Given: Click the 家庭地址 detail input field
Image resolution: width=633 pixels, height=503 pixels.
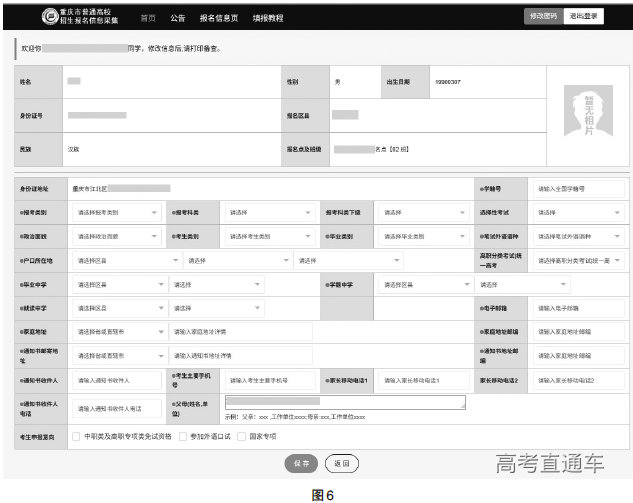Looking at the screenshot, I should tap(241, 332).
